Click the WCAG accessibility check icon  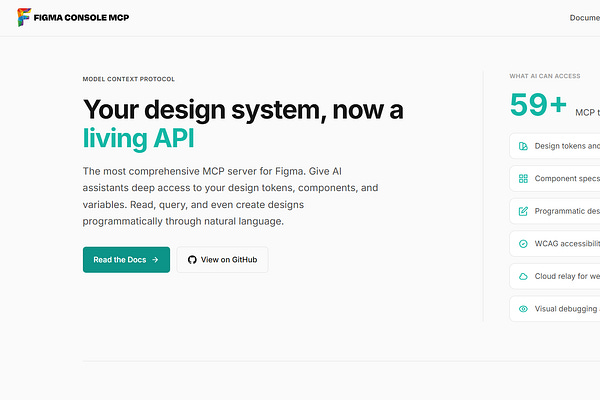[523, 243]
